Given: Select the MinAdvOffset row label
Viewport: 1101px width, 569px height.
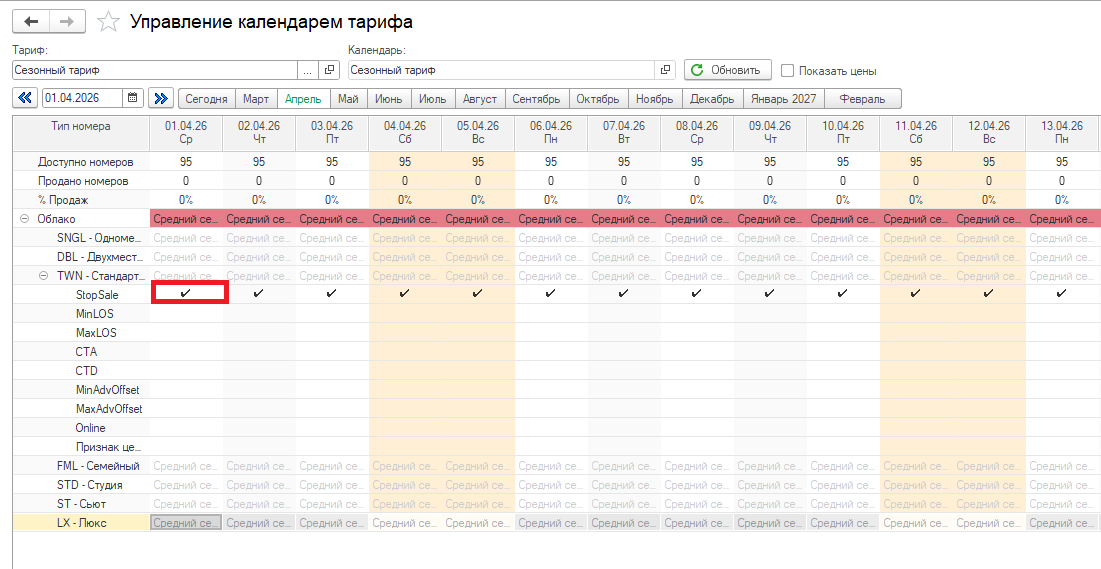Looking at the screenshot, I should (107, 390).
